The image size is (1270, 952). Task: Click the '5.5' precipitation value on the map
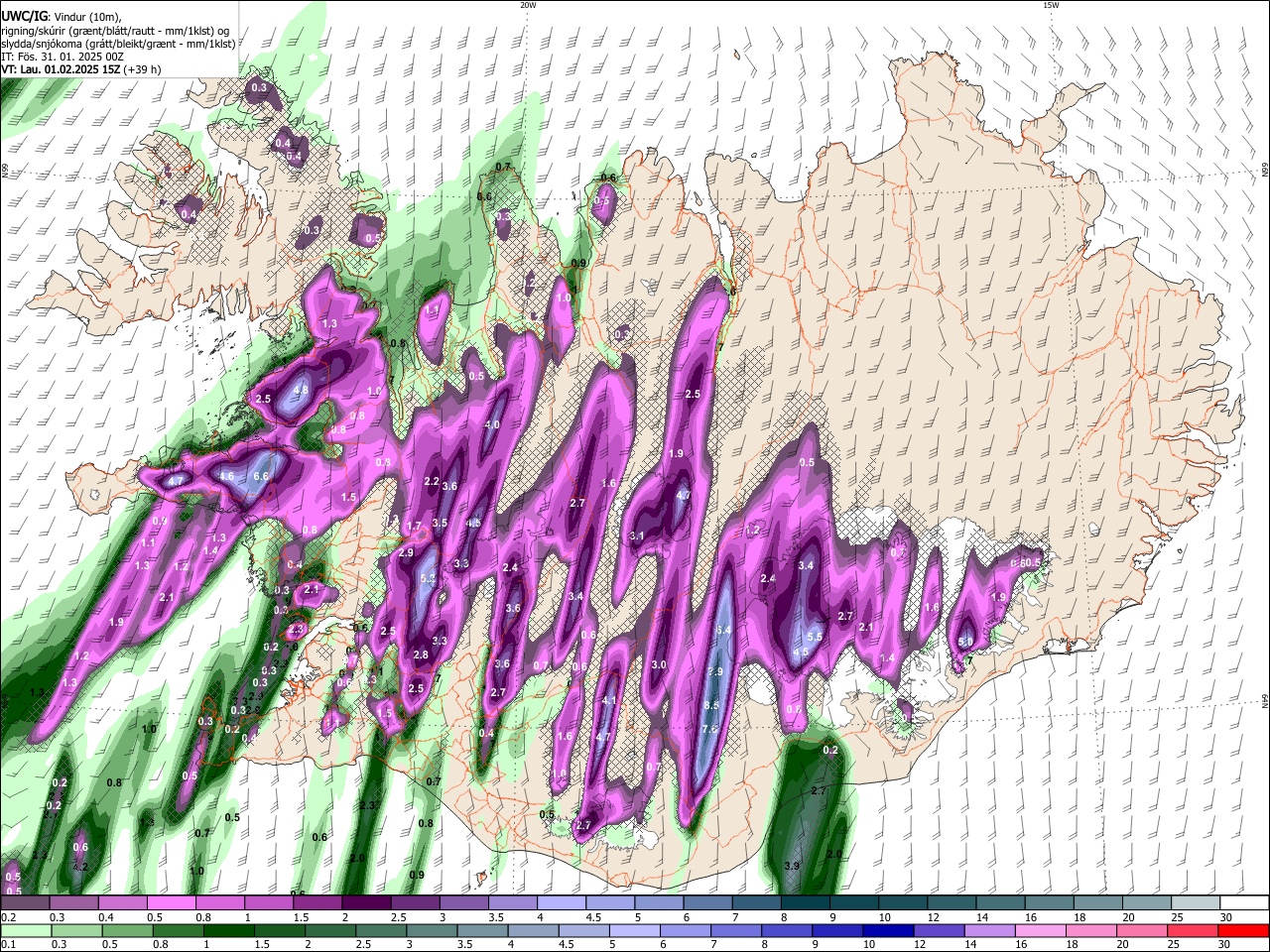click(x=816, y=637)
